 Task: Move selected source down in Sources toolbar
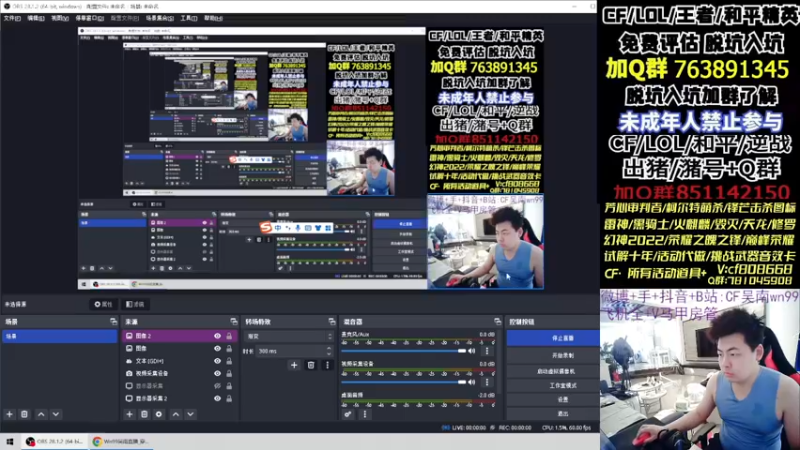190,414
